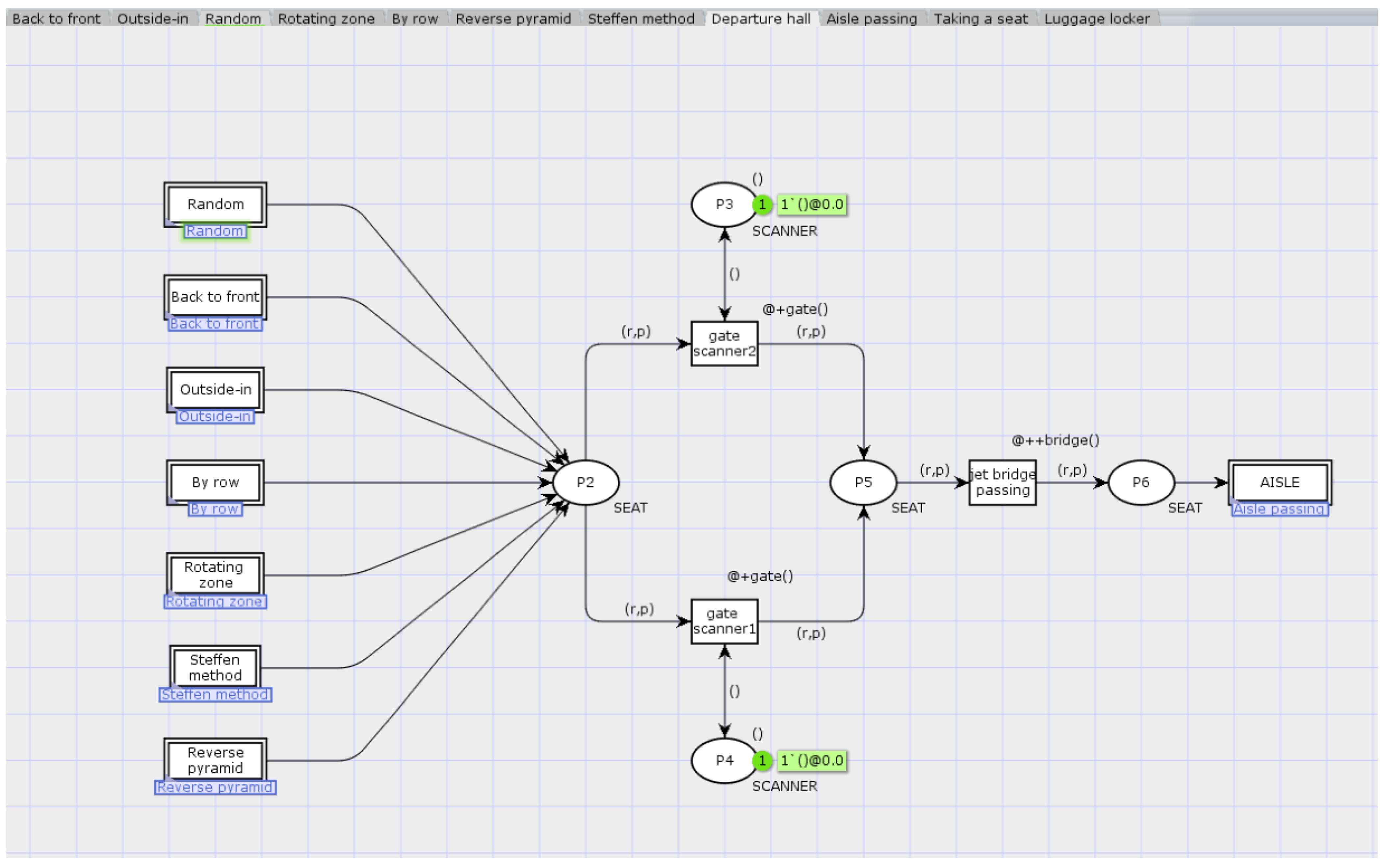The width and height of the screenshot is (1385, 868).
Task: Select the By row transition box
Action: tap(215, 482)
